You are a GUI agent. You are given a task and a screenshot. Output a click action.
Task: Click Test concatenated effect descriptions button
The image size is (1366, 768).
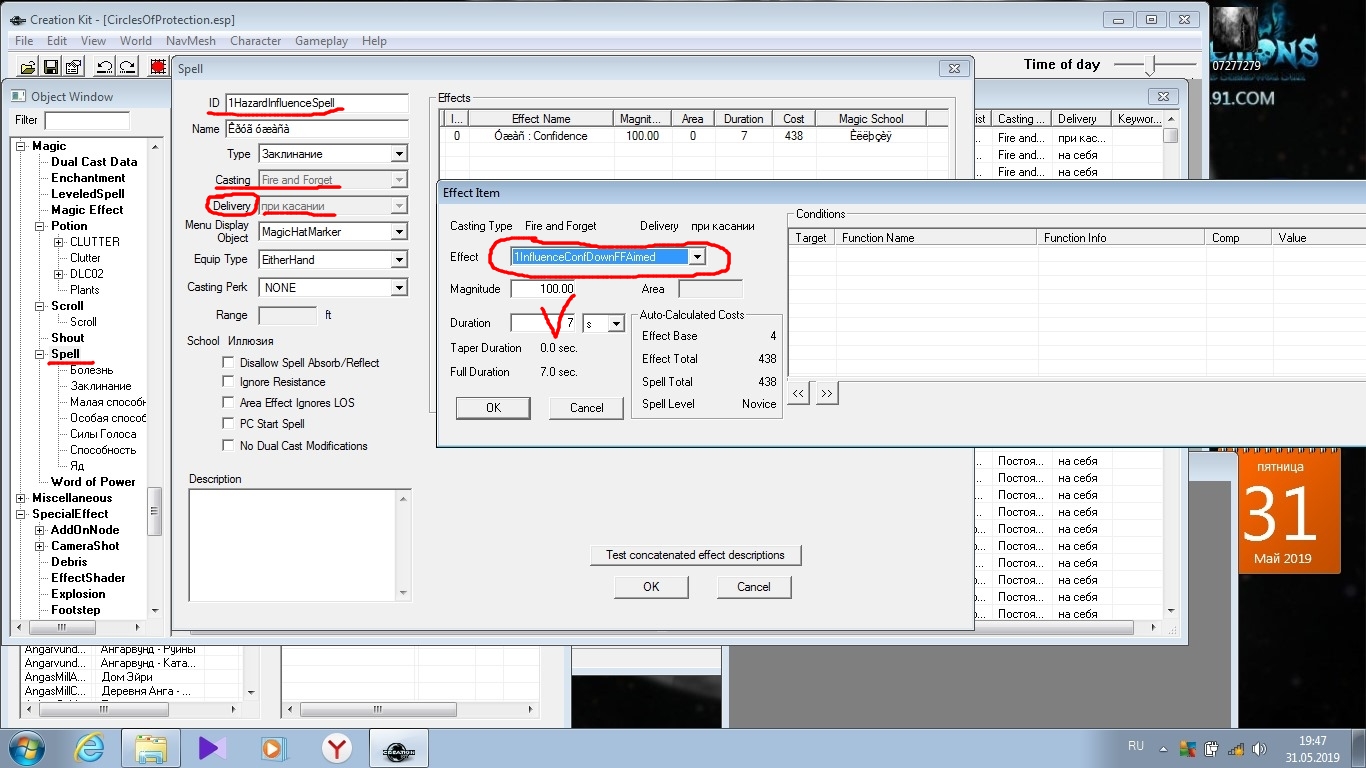point(695,555)
